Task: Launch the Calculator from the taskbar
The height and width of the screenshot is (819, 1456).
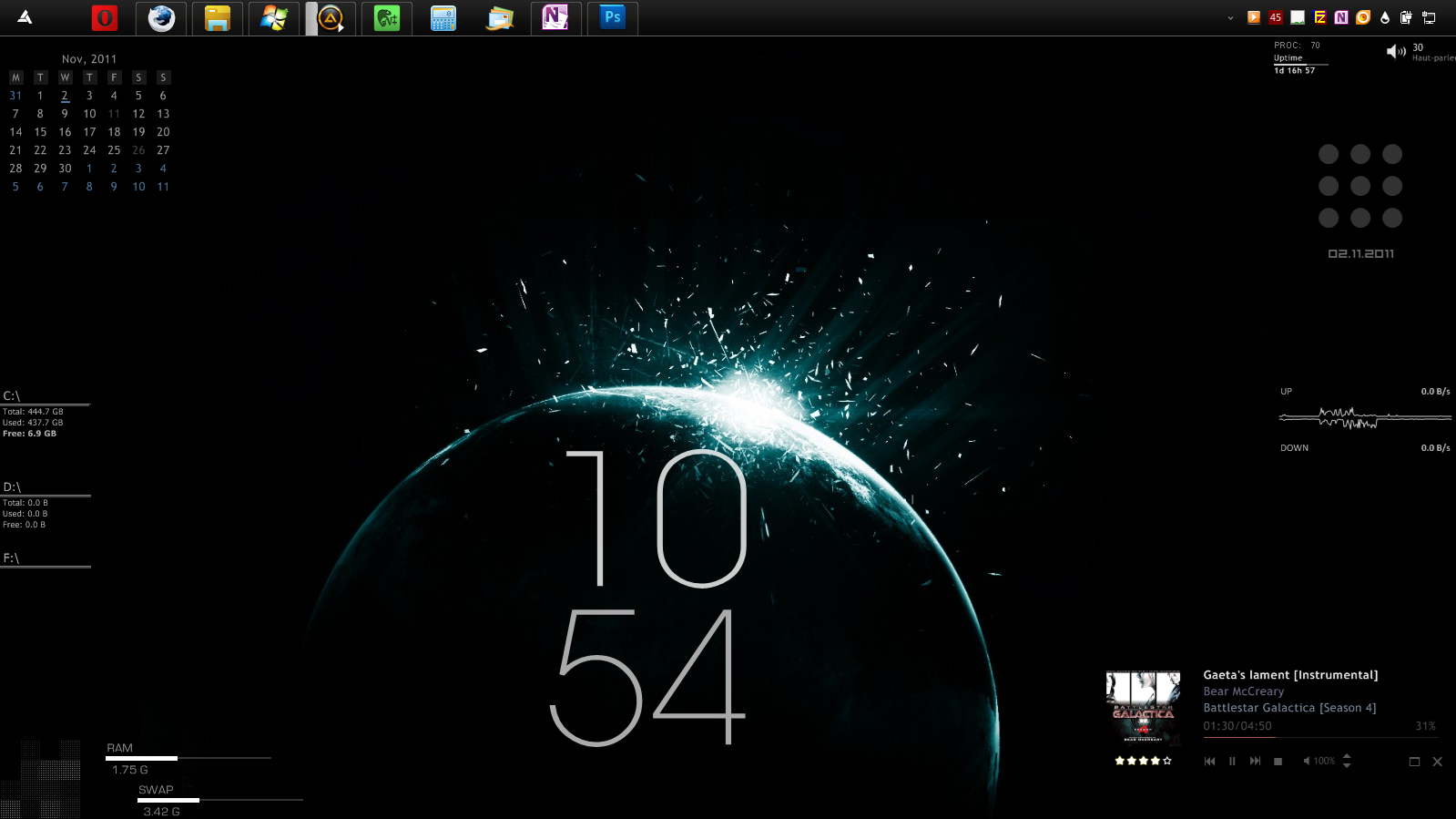Action: [x=443, y=18]
